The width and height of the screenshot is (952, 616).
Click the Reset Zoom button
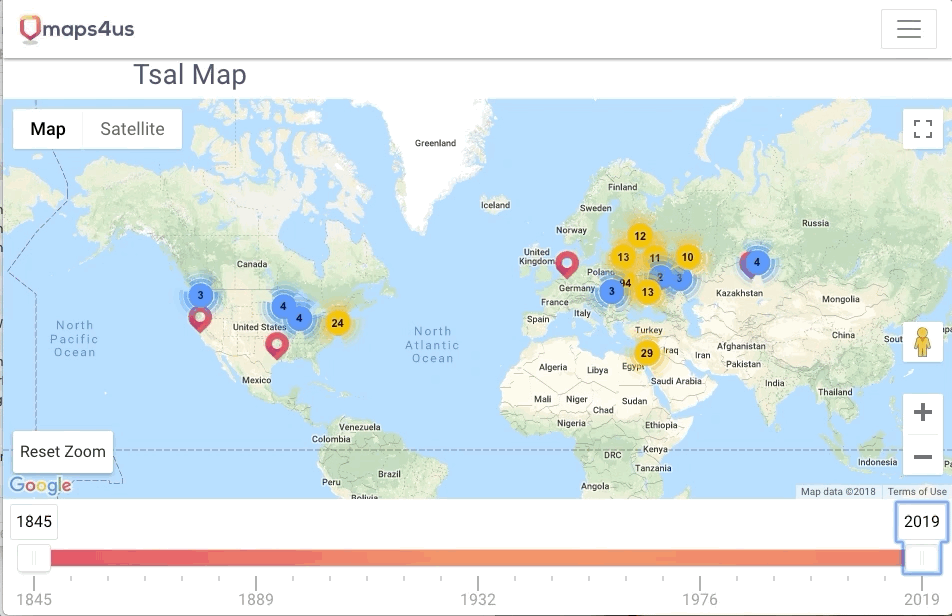pos(63,452)
